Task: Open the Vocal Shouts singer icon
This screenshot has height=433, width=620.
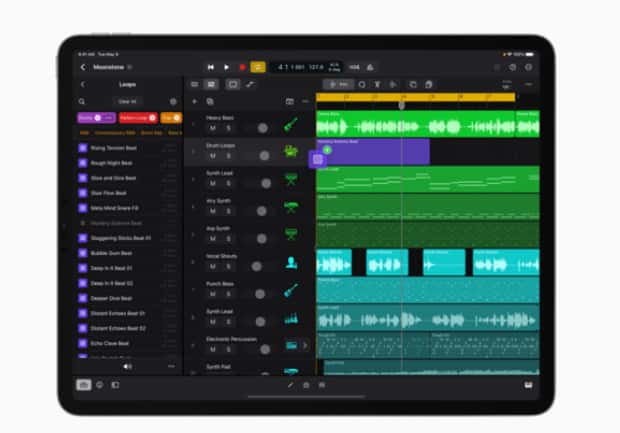Action: click(291, 262)
